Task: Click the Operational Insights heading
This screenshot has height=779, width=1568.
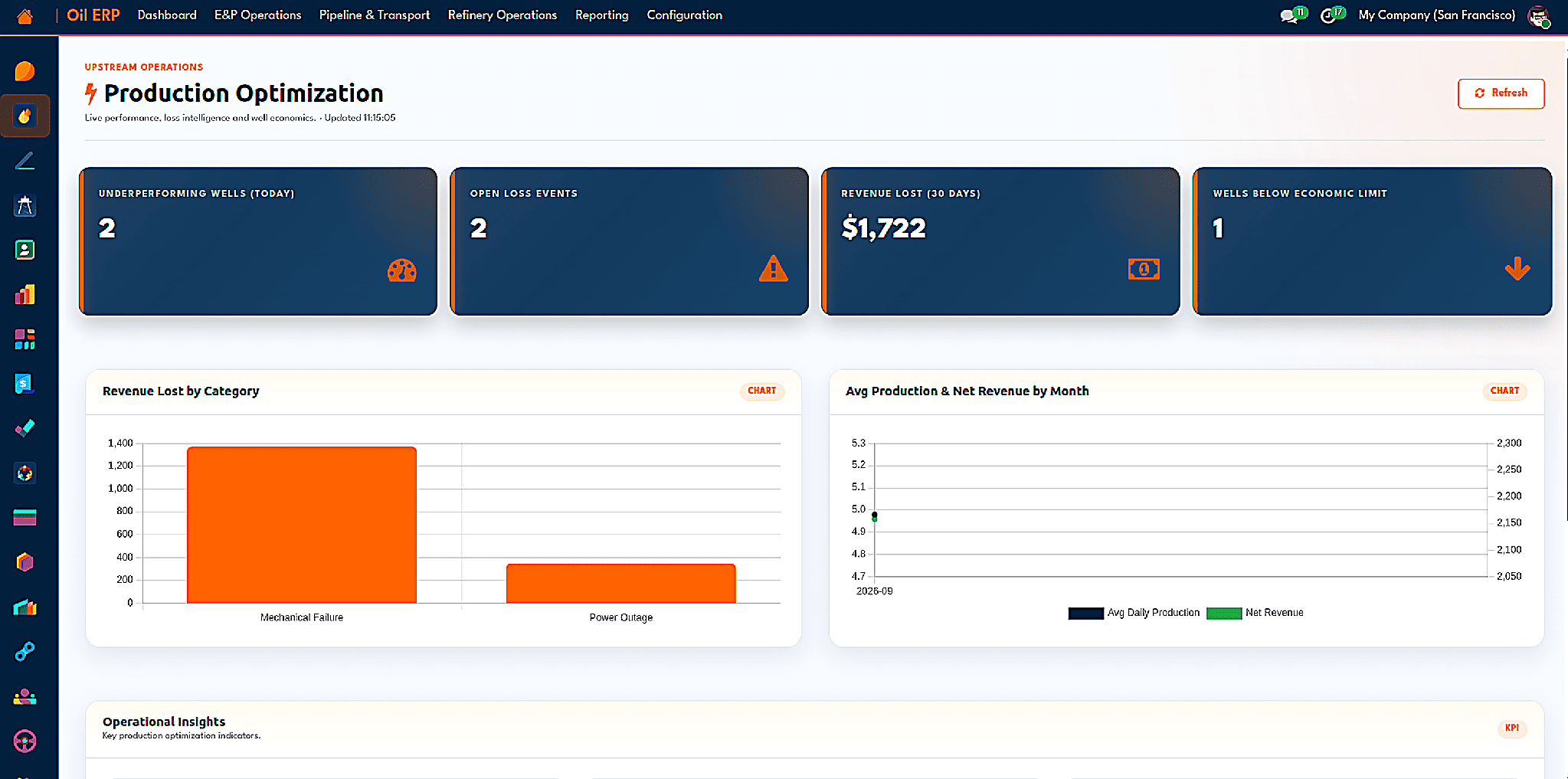Action: point(164,722)
